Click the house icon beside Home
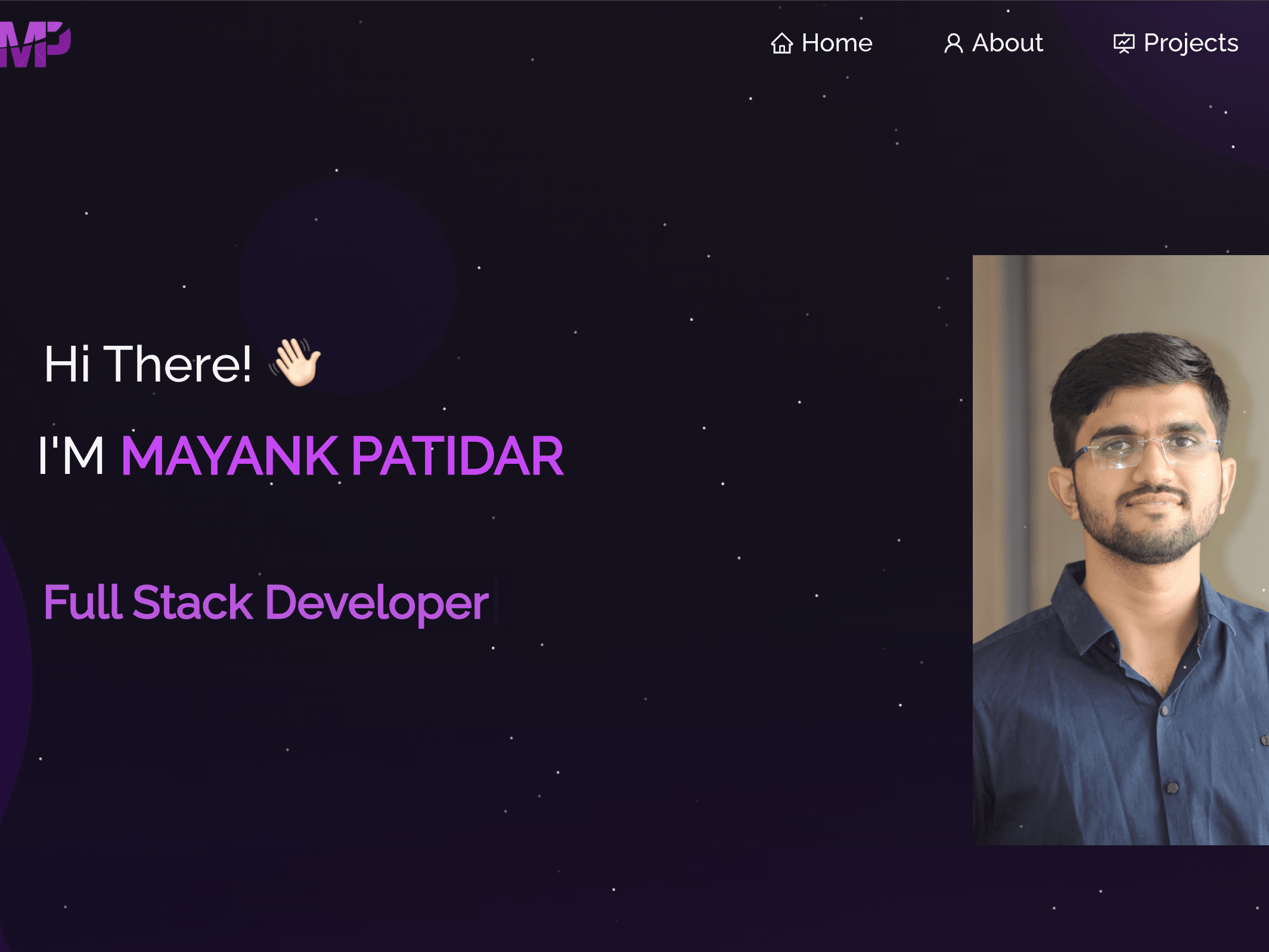The height and width of the screenshot is (952, 1269). [x=781, y=44]
